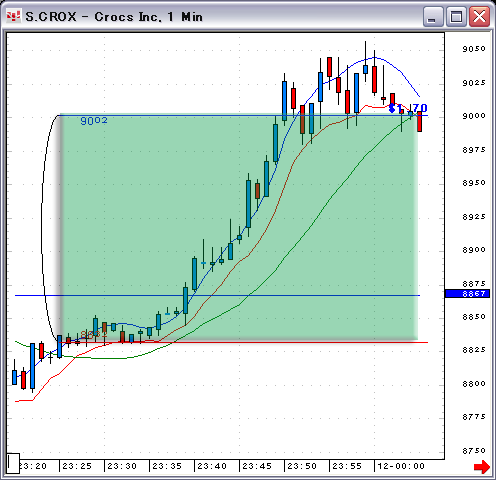Click the 23:55 time axis label

pyautogui.click(x=347, y=466)
